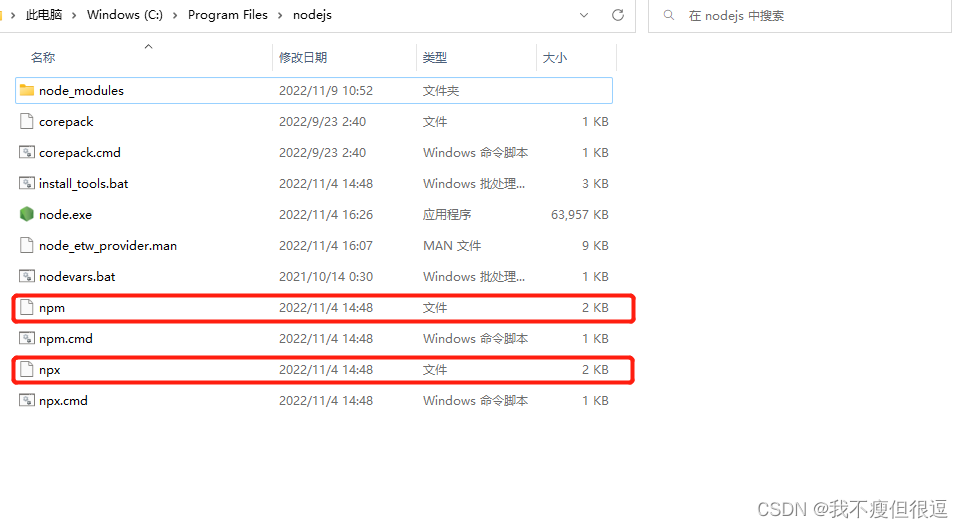Click the 2021/10/14 0:30 date of nodevars.bat

[x=326, y=276]
